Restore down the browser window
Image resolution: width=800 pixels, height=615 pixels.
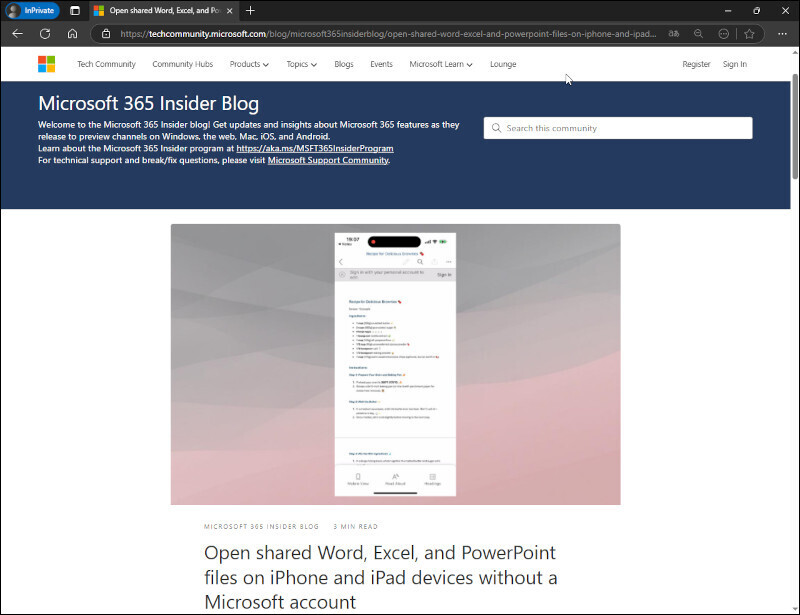pos(757,10)
